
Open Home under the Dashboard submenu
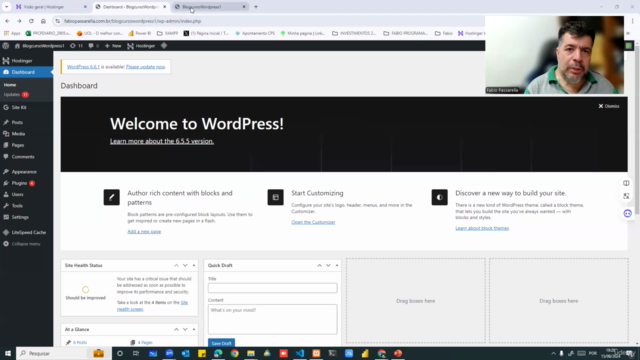[x=10, y=85]
